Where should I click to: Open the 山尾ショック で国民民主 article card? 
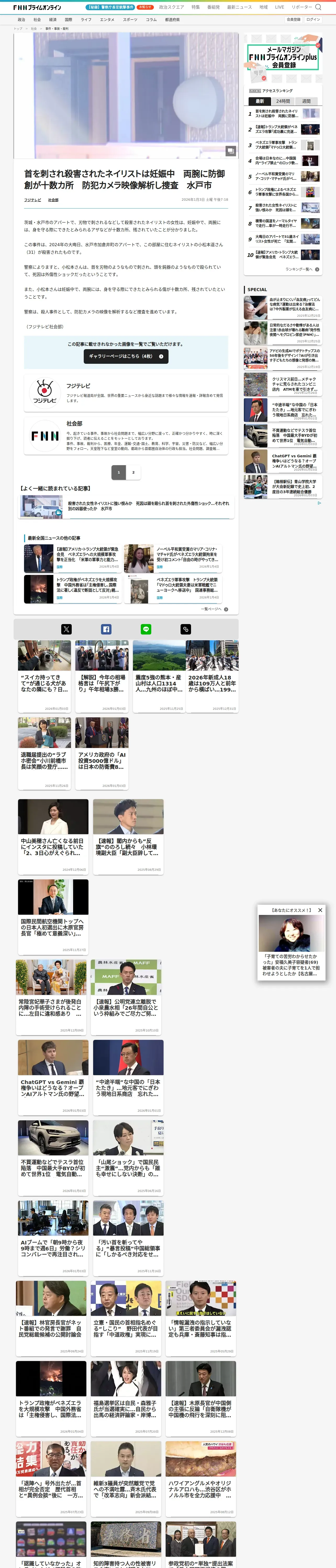[x=128, y=1158]
